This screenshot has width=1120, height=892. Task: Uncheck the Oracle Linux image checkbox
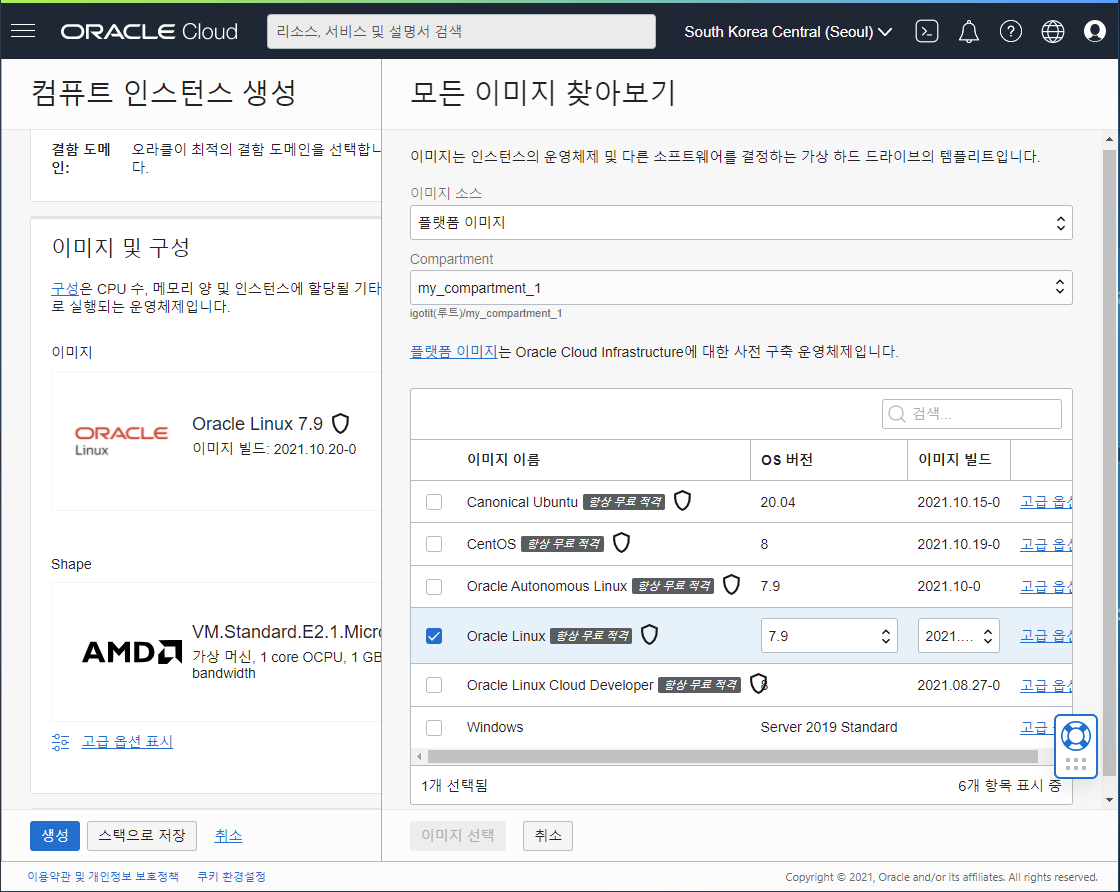tap(434, 636)
